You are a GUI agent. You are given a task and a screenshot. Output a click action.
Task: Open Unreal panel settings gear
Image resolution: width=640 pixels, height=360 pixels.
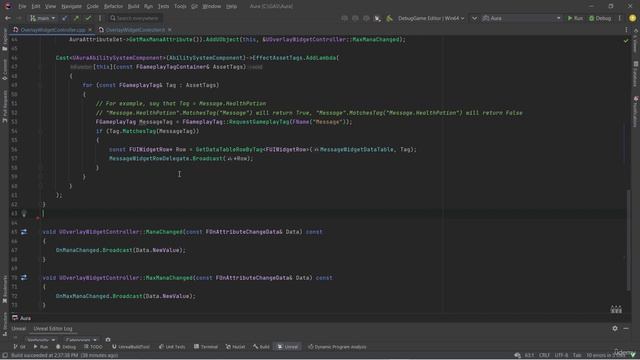(x=615, y=328)
